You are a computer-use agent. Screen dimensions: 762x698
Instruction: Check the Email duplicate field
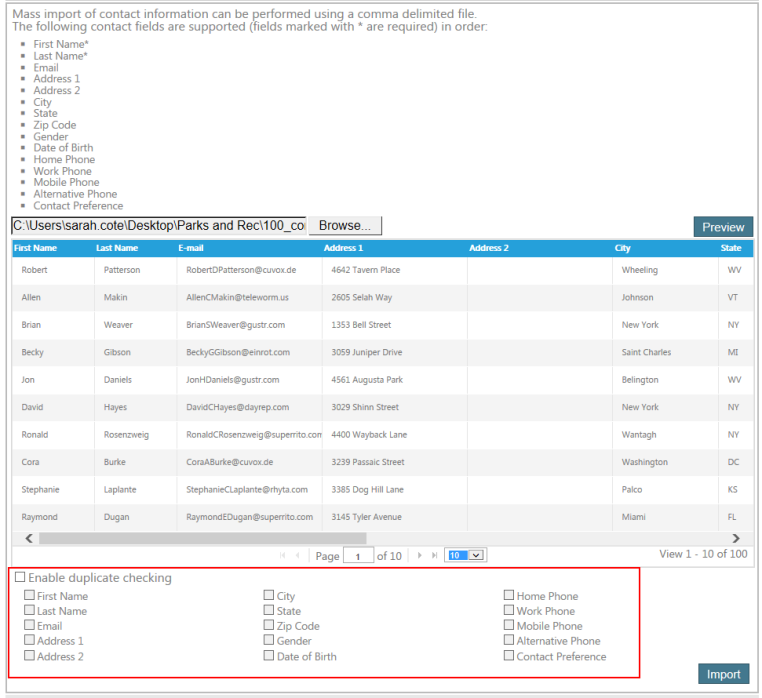click(30, 626)
